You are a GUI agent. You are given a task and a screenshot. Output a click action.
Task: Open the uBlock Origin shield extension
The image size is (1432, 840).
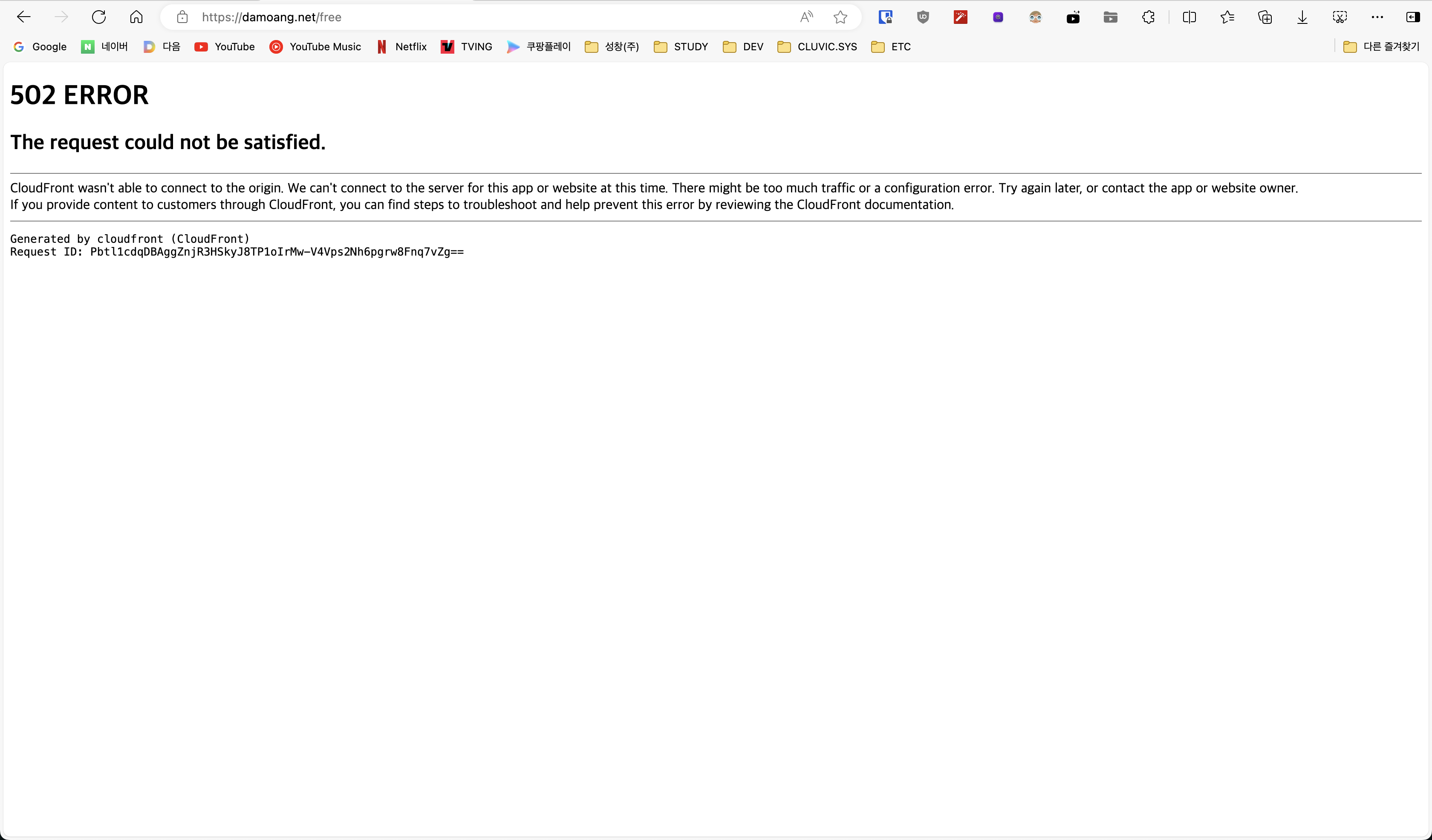click(x=923, y=17)
